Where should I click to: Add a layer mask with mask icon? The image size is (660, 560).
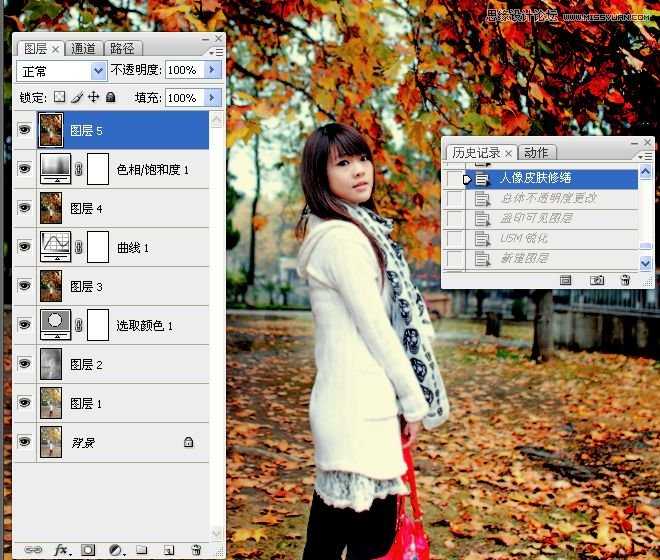[x=88, y=549]
